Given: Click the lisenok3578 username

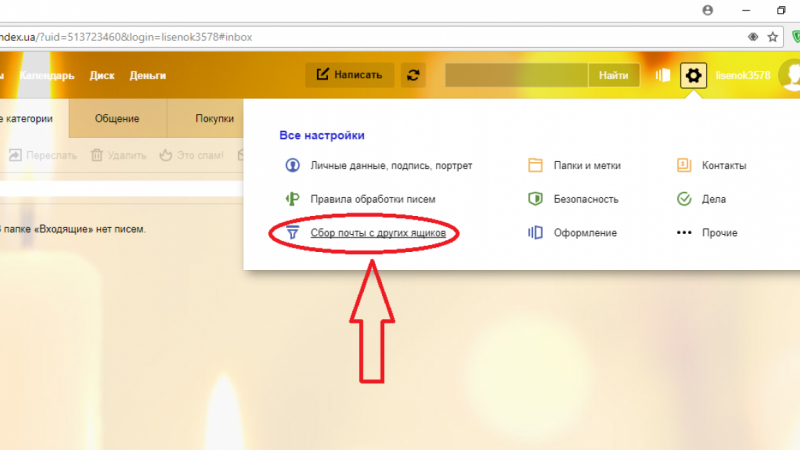Looking at the screenshot, I should [x=743, y=76].
